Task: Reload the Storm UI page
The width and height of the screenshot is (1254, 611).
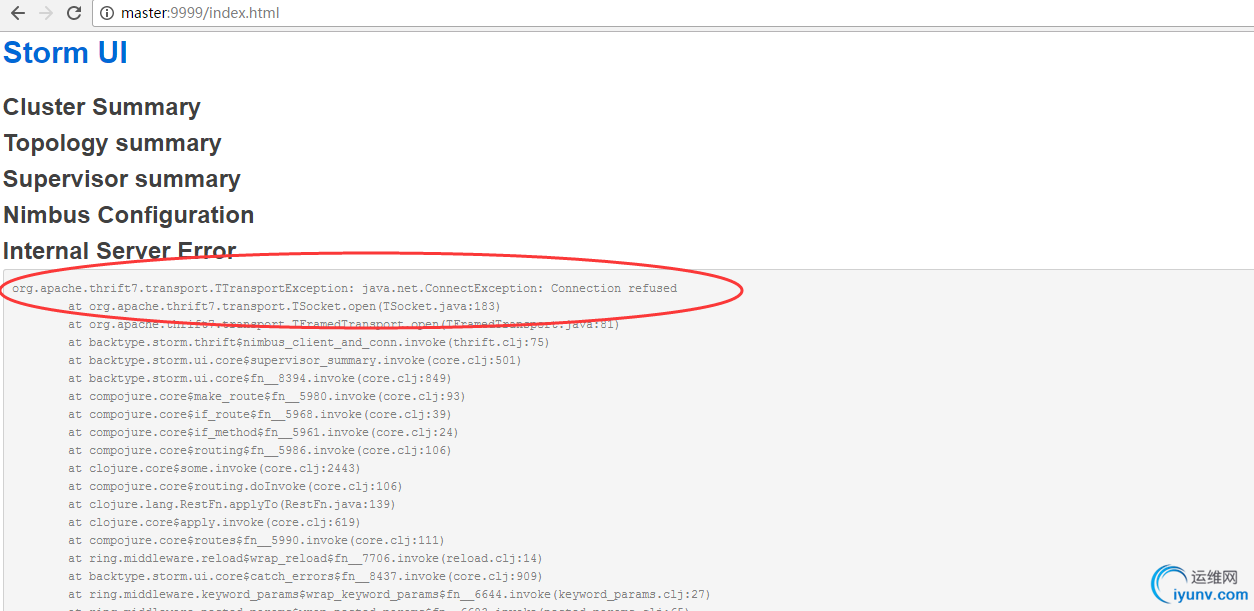Action: tap(74, 13)
